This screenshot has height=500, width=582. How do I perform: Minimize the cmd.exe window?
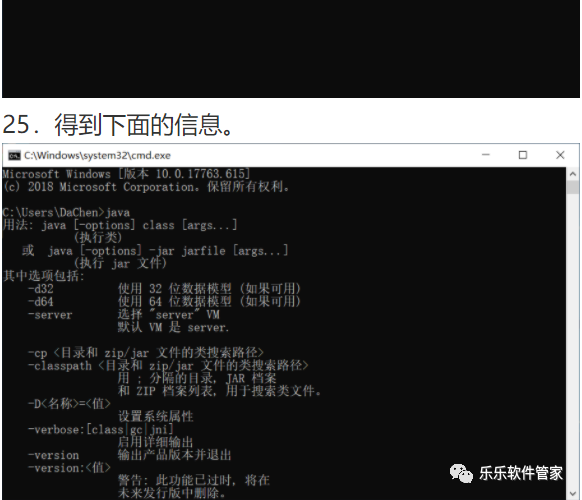486,155
